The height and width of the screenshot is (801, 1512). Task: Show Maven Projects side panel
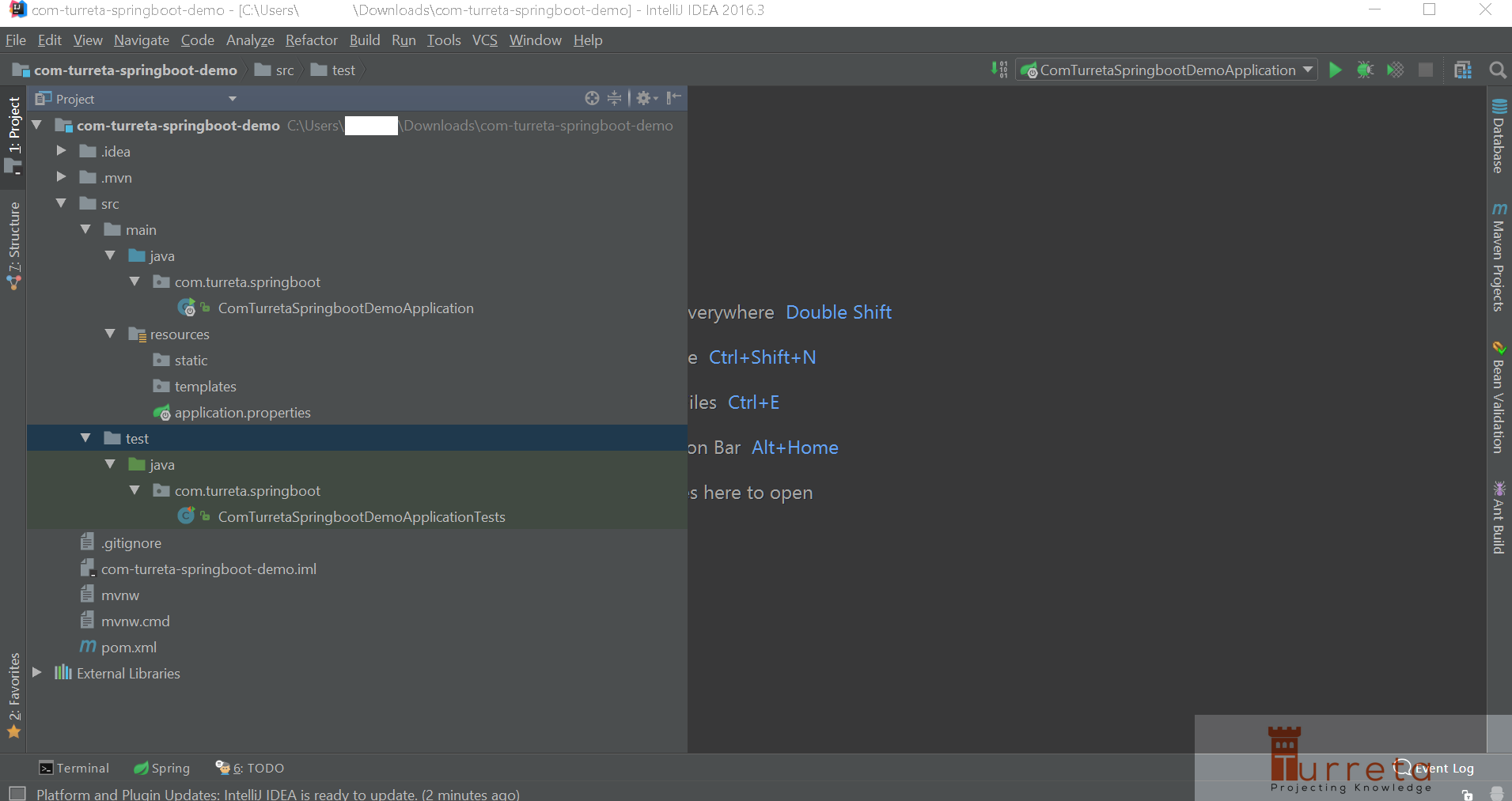point(1499,257)
